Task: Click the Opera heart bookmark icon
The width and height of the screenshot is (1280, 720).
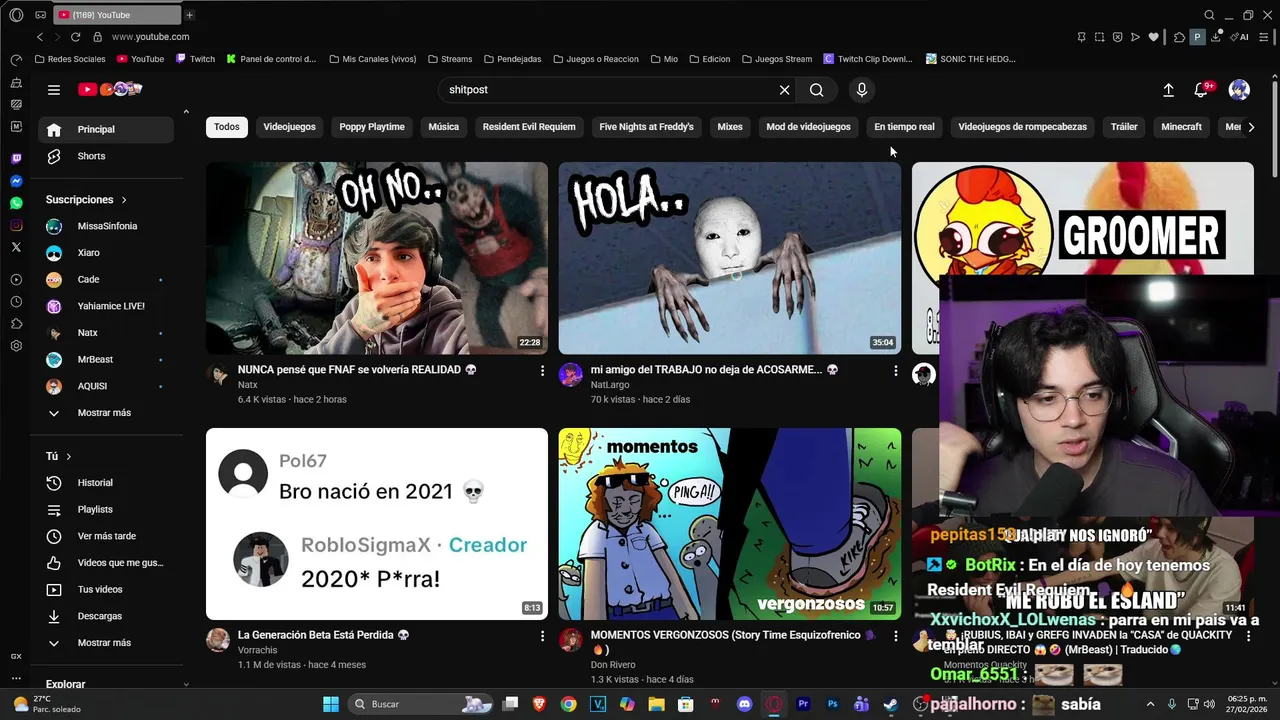Action: pyautogui.click(x=1153, y=37)
